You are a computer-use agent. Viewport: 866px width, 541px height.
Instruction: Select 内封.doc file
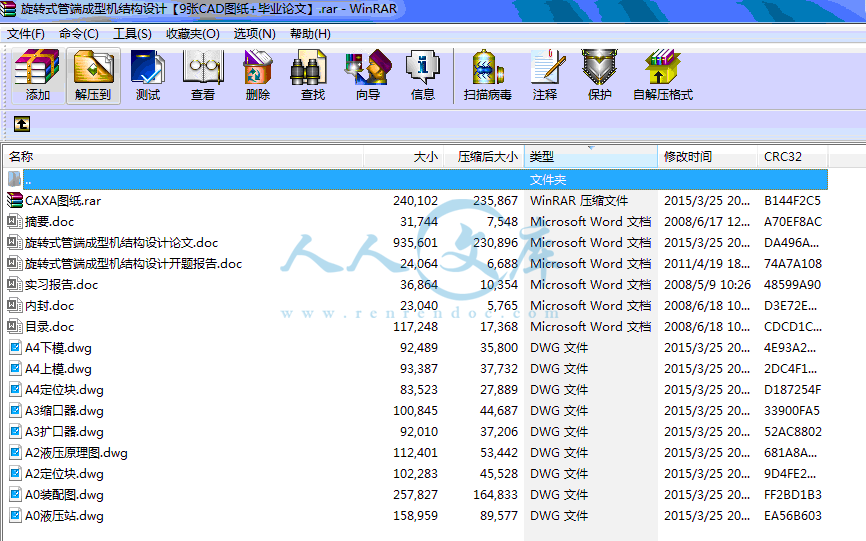[x=49, y=305]
